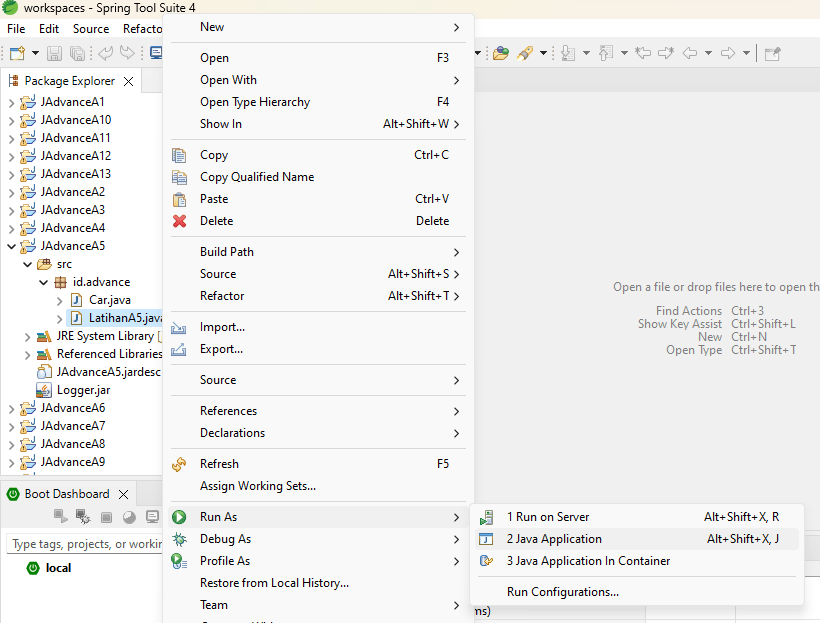820x623 pixels.
Task: Click the Previous Annotation toolbar icon
Action: (x=606, y=53)
